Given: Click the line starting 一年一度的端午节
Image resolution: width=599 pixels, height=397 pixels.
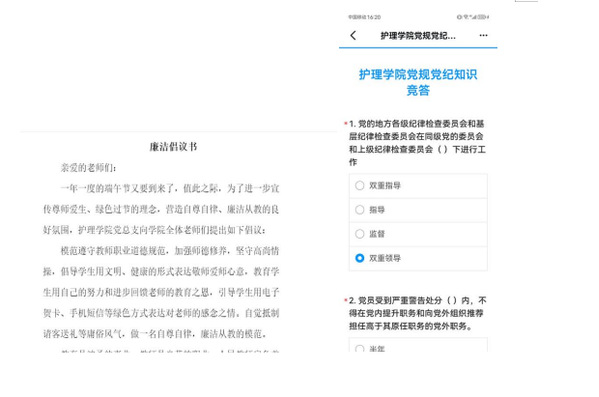Looking at the screenshot, I should click(170, 188).
